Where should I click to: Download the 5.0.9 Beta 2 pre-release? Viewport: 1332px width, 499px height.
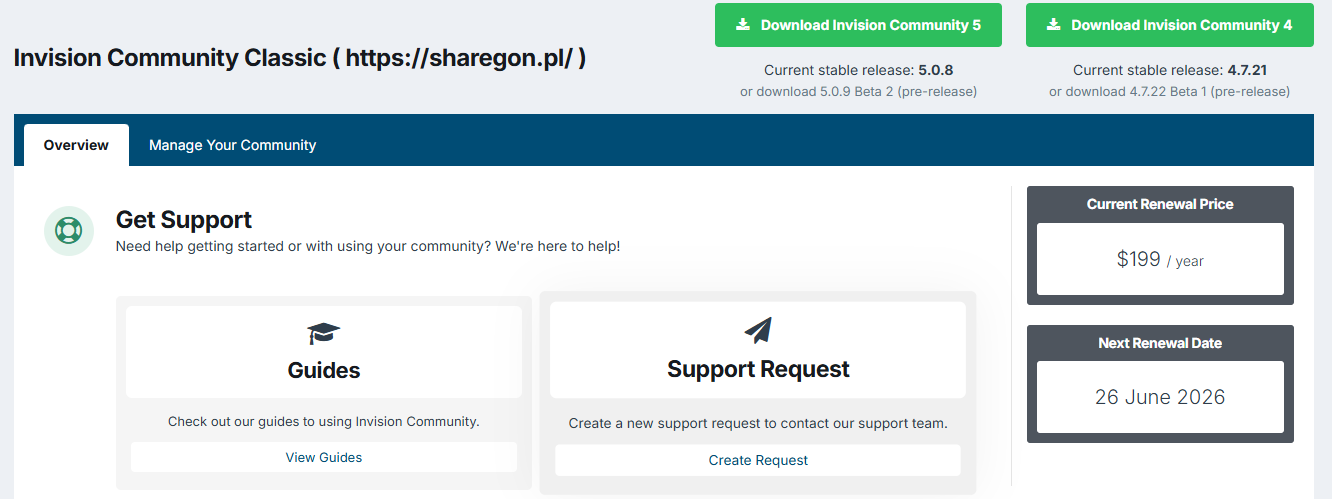click(858, 91)
